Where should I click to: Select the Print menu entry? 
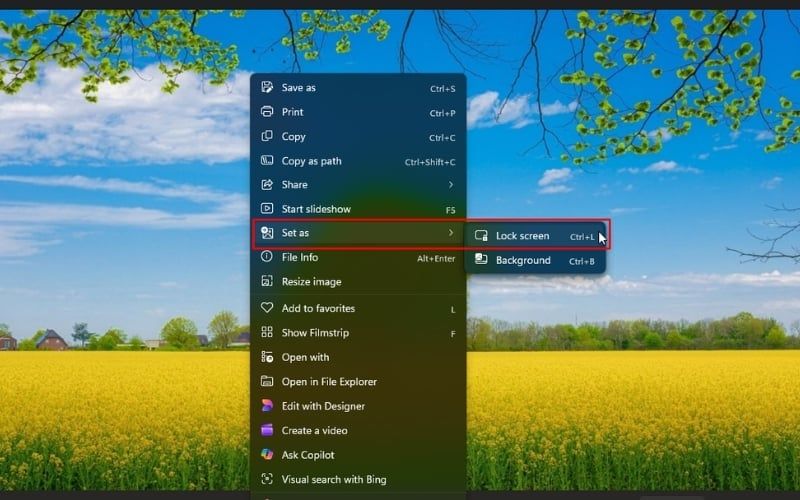click(359, 112)
